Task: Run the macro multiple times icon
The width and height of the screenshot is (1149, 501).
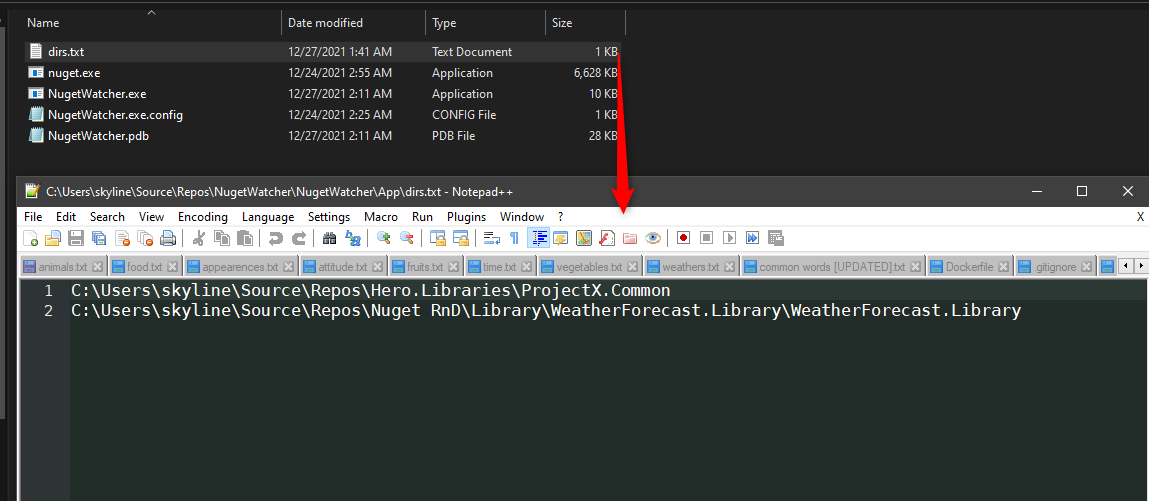Action: click(752, 238)
